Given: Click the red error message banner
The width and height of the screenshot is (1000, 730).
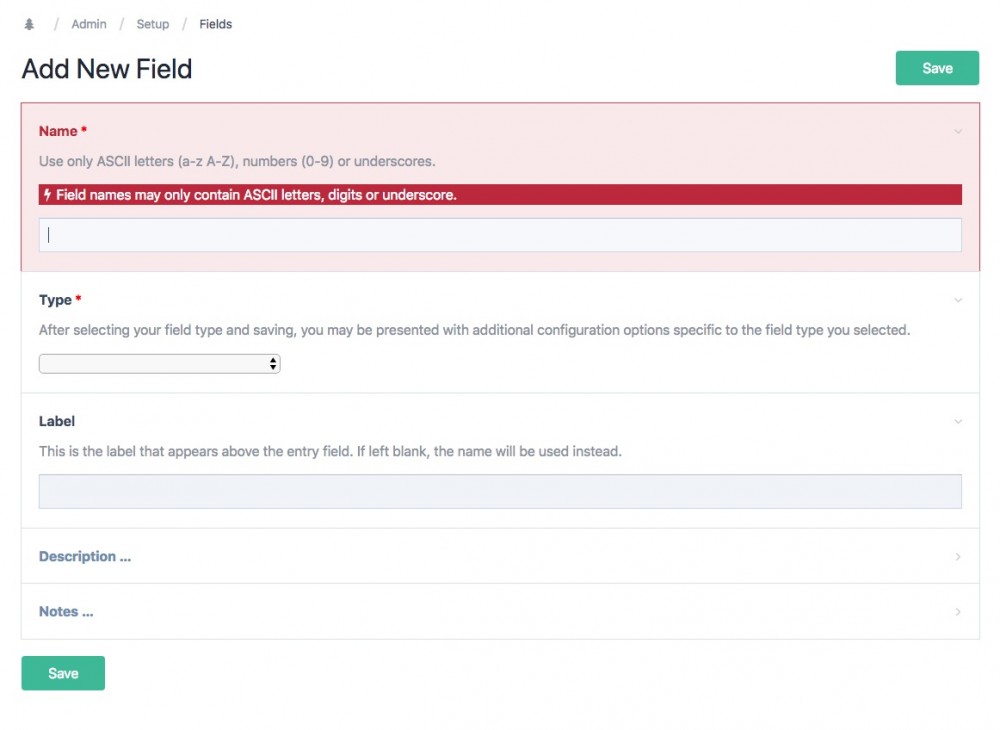Looking at the screenshot, I should click(x=500, y=195).
